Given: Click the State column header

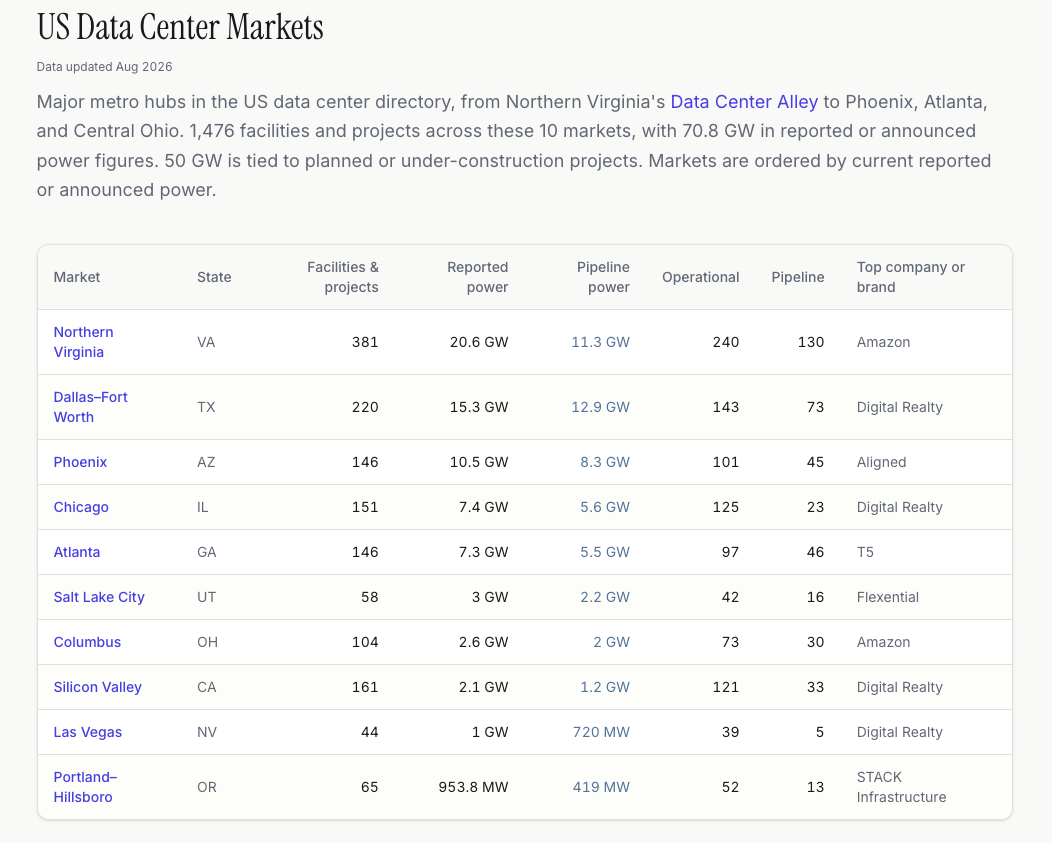Looking at the screenshot, I should [x=214, y=277].
